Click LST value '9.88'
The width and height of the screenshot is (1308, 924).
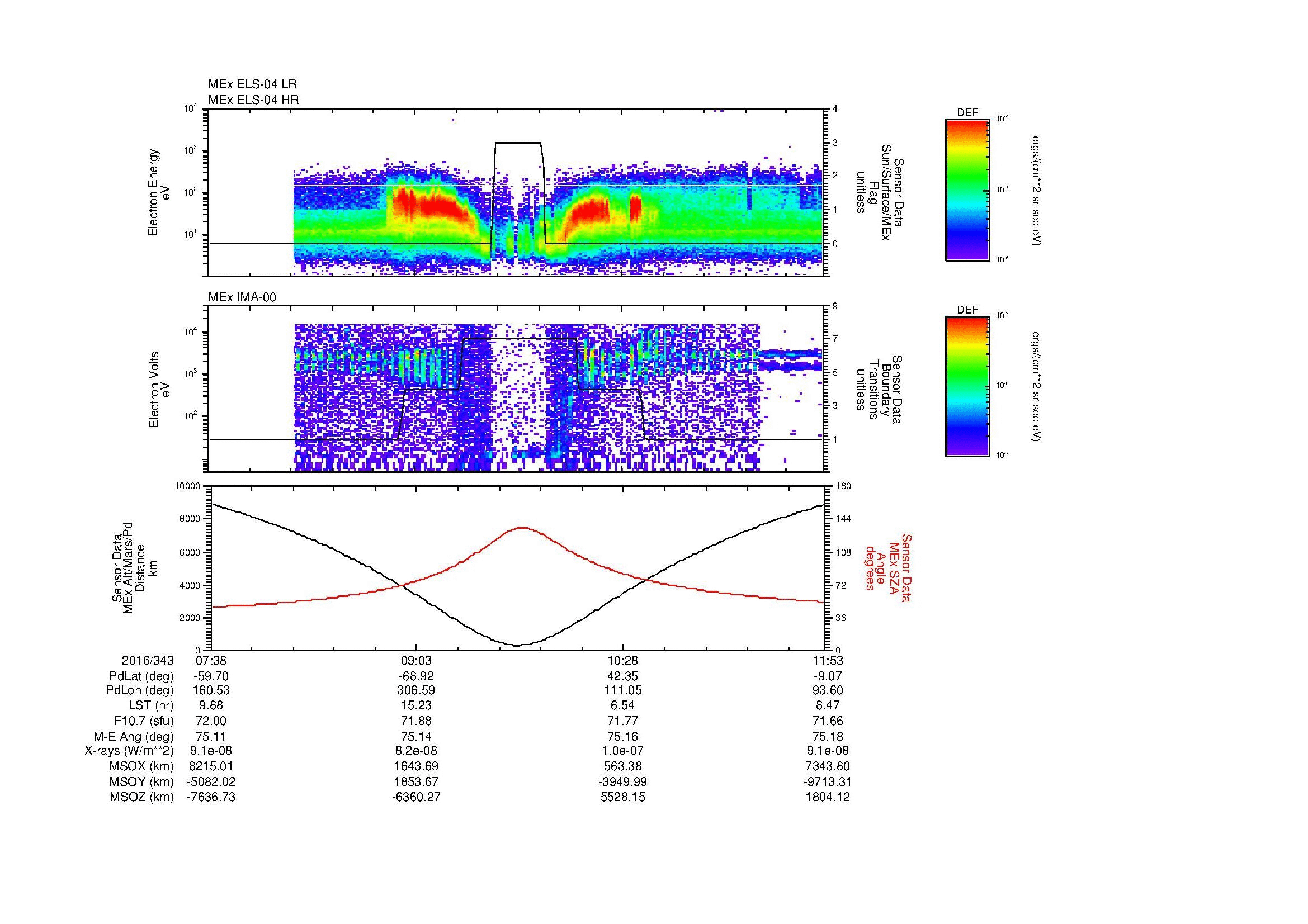coord(211,705)
